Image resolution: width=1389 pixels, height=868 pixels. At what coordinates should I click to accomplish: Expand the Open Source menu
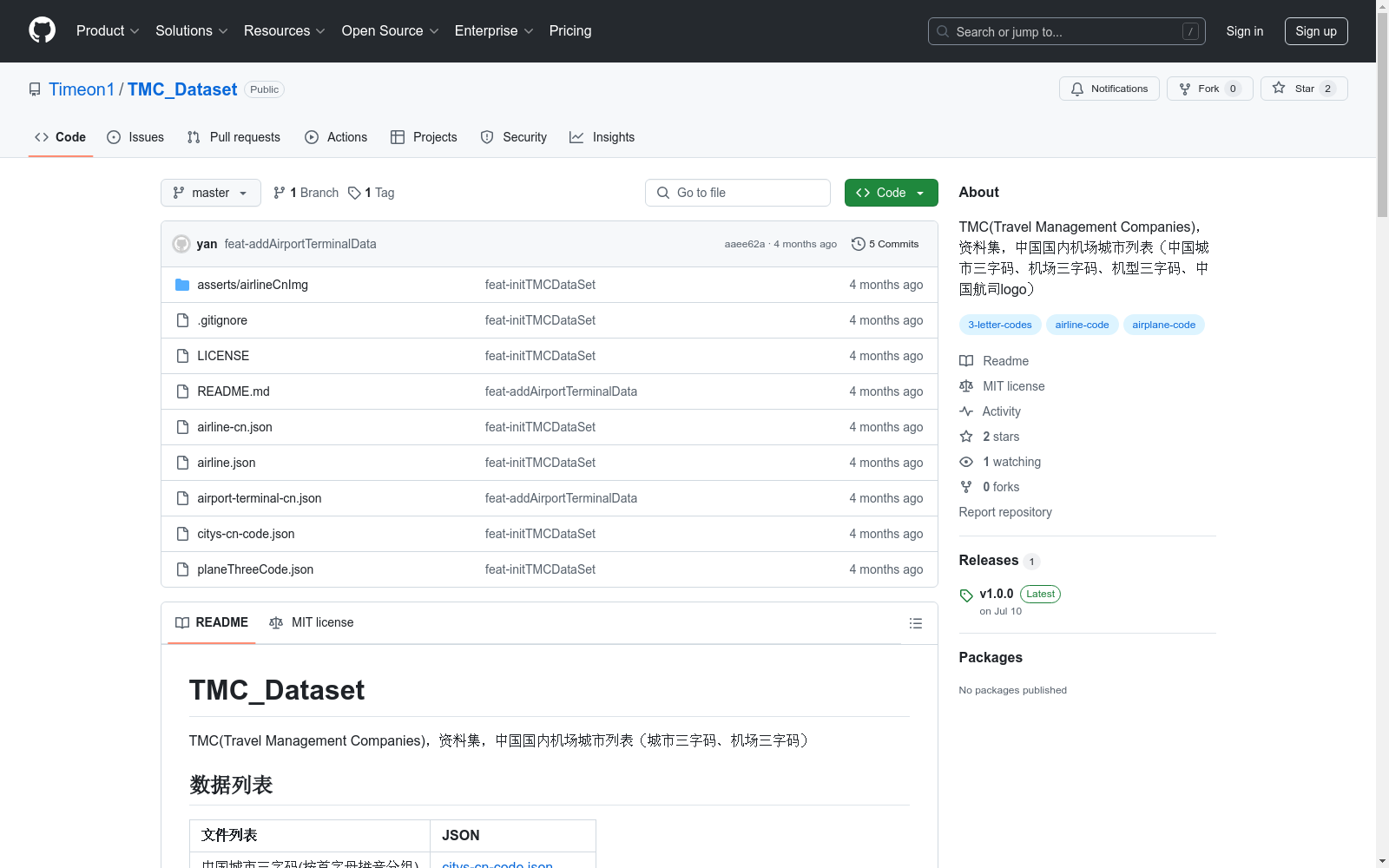pyautogui.click(x=391, y=31)
